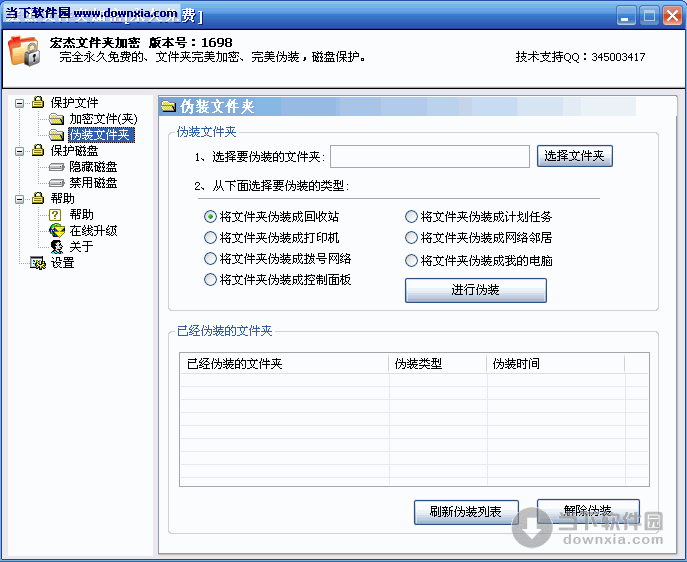Click the 禁用磁盘 disk icon
The width and height of the screenshot is (687, 562).
(57, 183)
